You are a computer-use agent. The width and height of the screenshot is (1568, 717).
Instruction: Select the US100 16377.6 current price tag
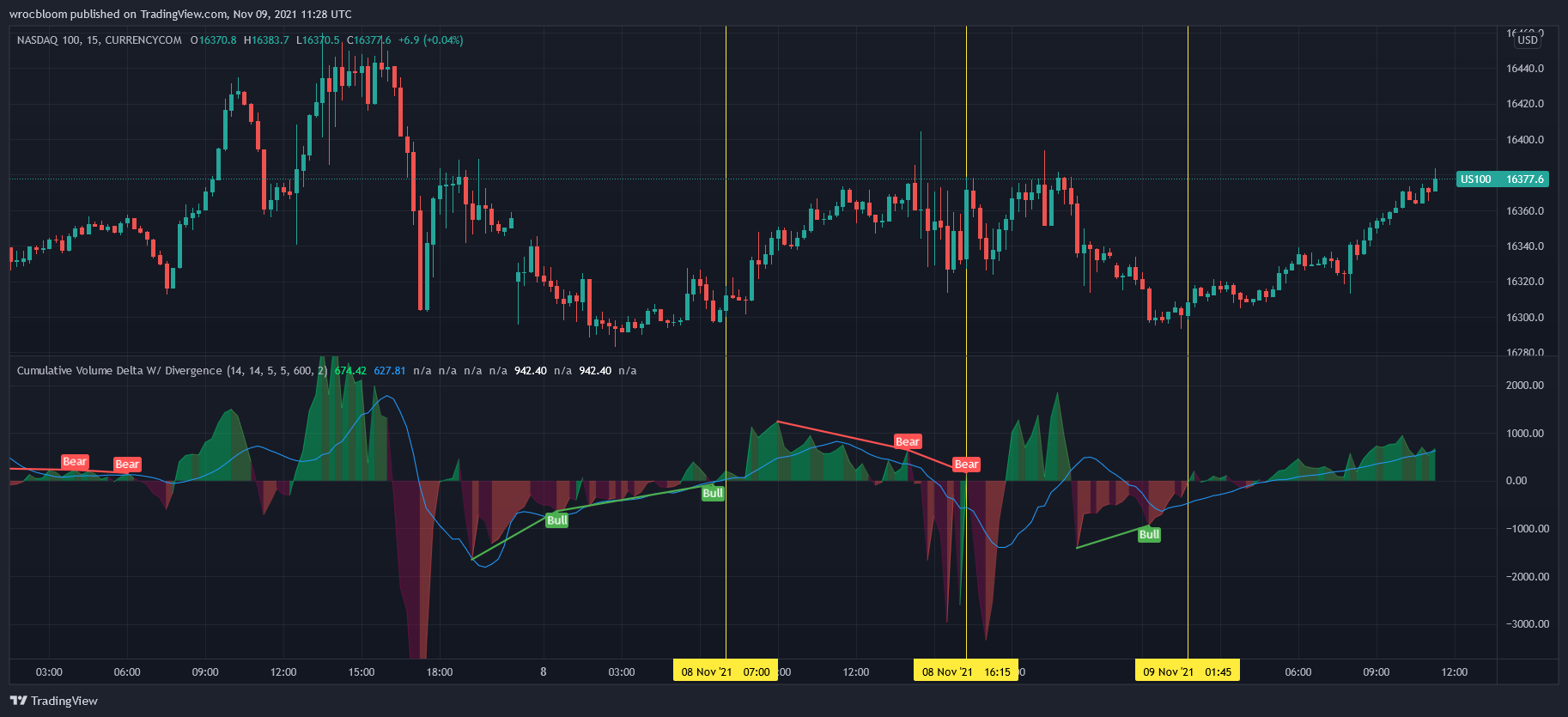point(1502,179)
